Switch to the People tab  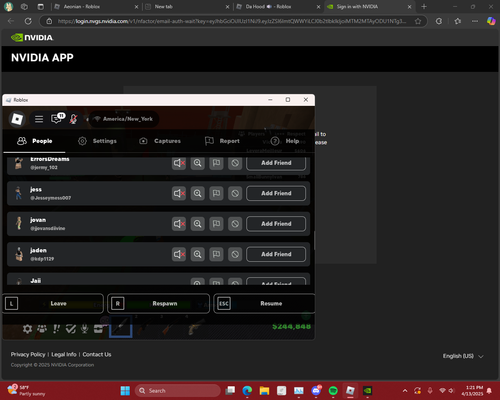click(35, 141)
